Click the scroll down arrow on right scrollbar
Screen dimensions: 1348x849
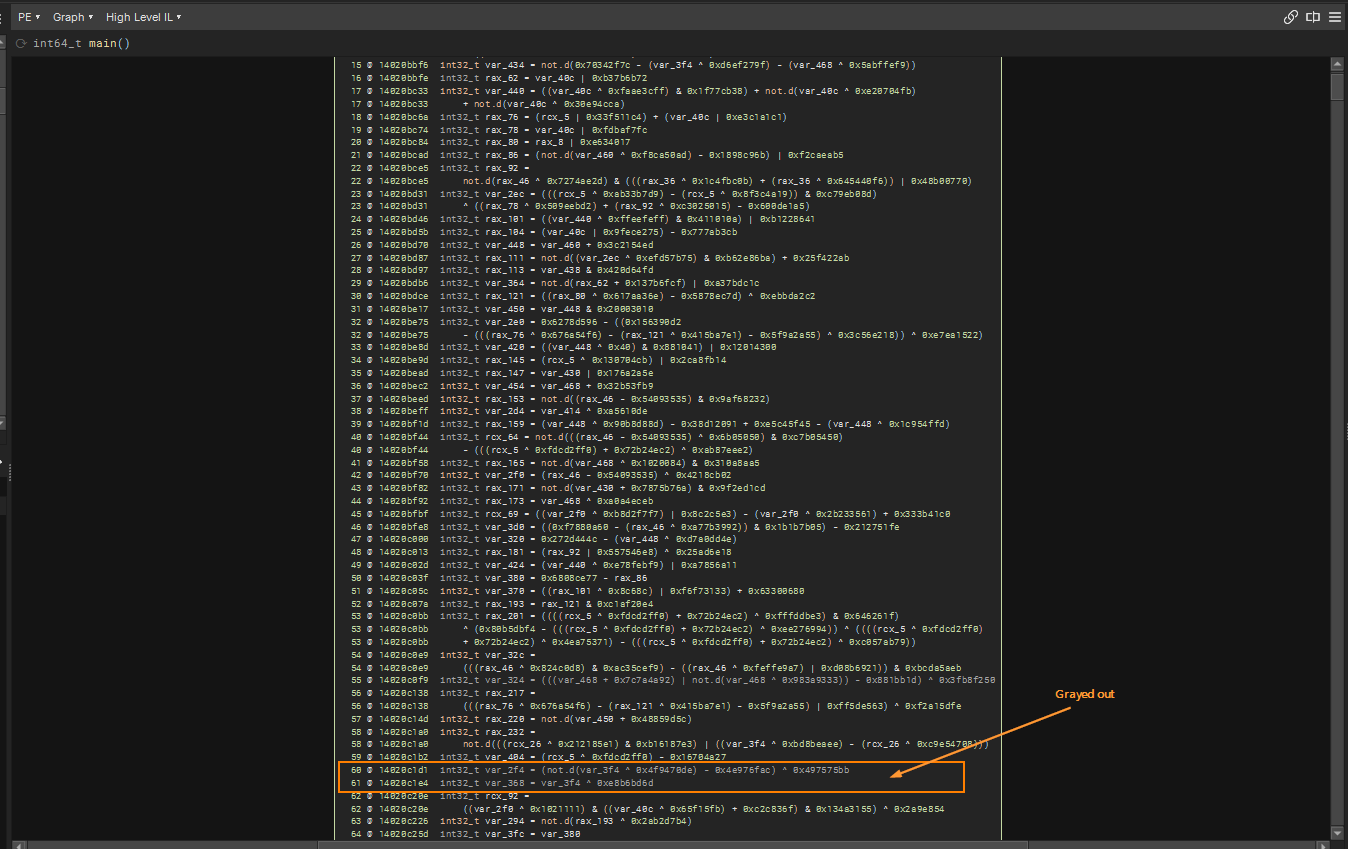click(x=1337, y=832)
